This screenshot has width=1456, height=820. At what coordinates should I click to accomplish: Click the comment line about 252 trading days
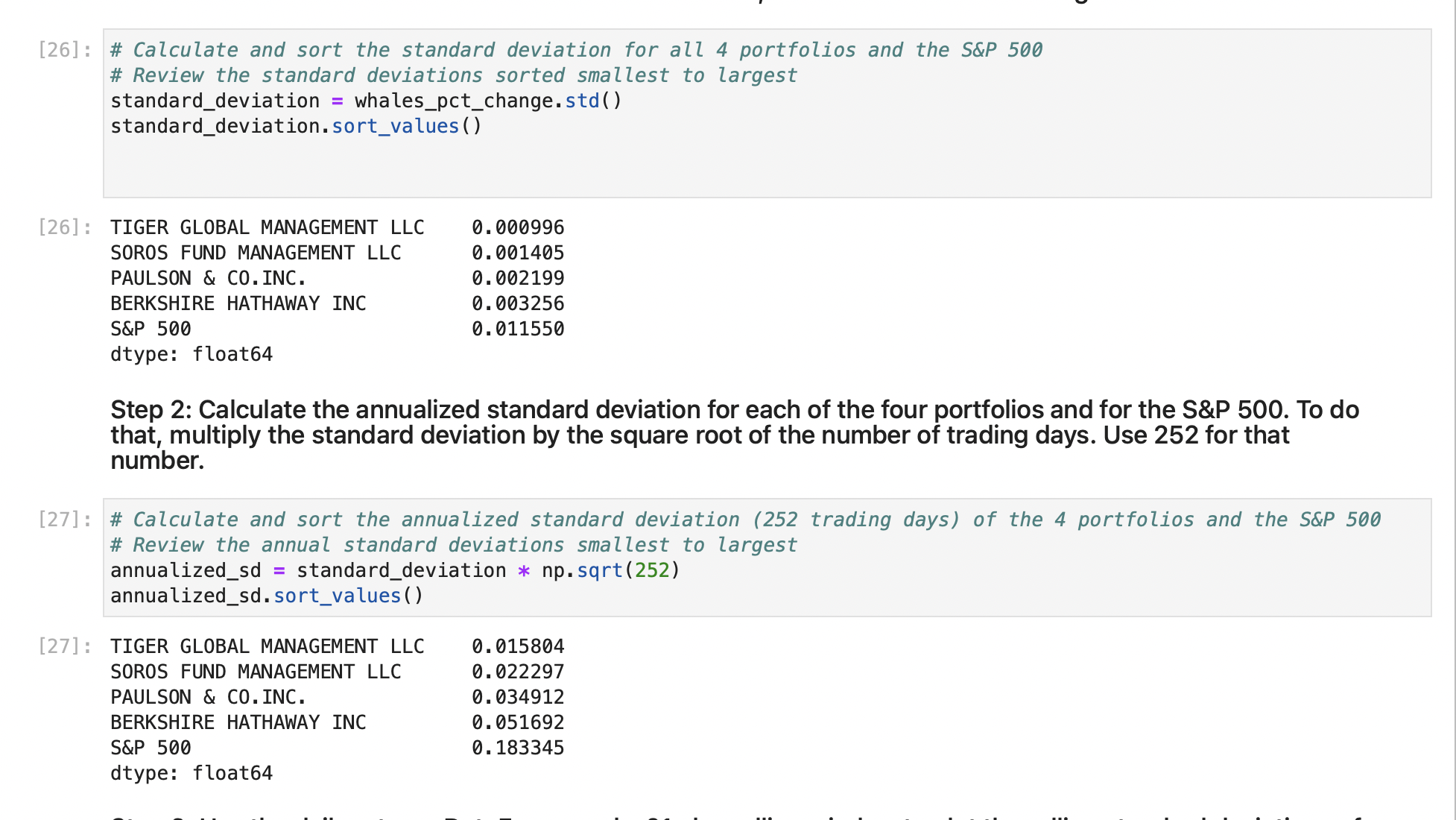745,519
